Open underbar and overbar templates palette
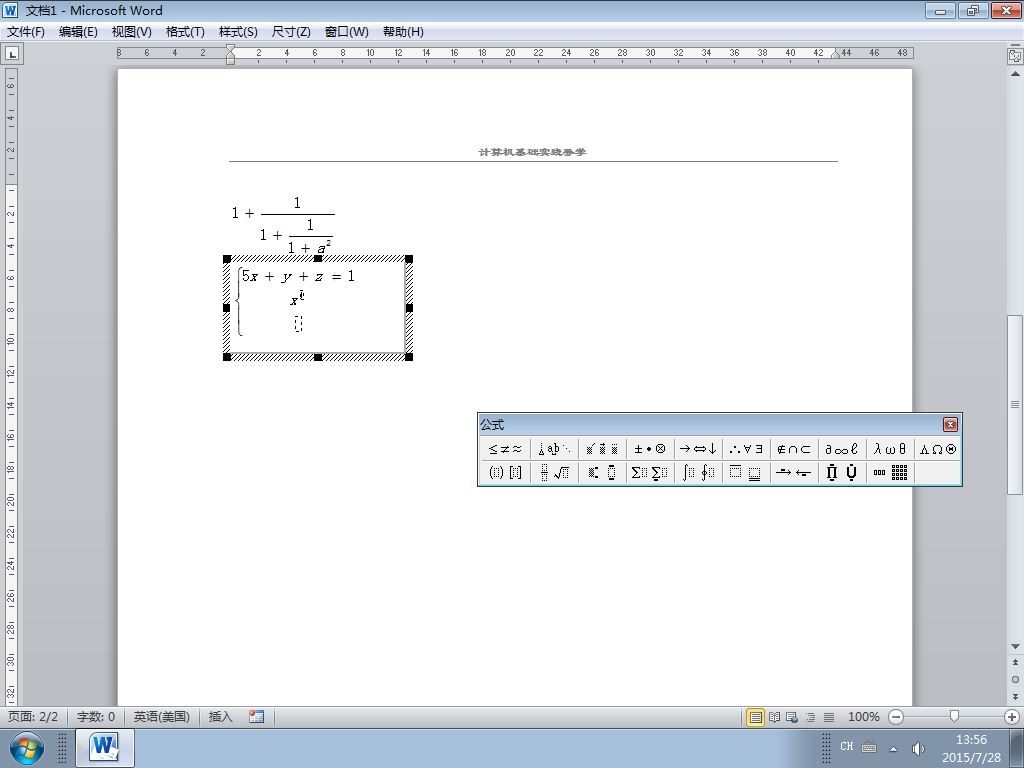The width and height of the screenshot is (1024, 768). 746,472
